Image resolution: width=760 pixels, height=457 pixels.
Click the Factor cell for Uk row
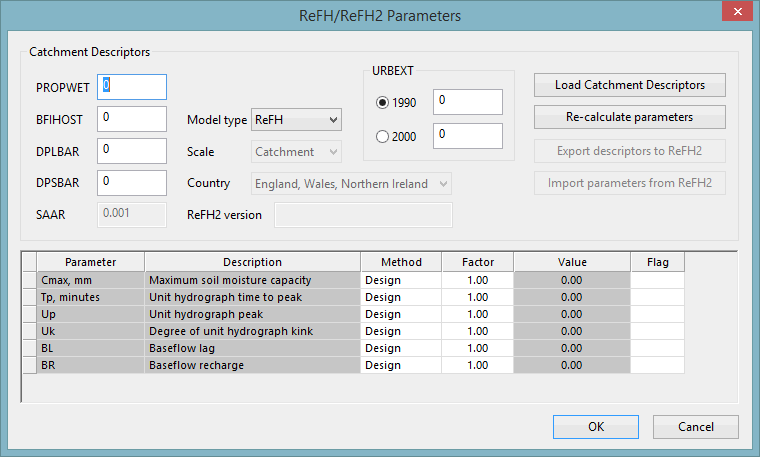[476, 331]
